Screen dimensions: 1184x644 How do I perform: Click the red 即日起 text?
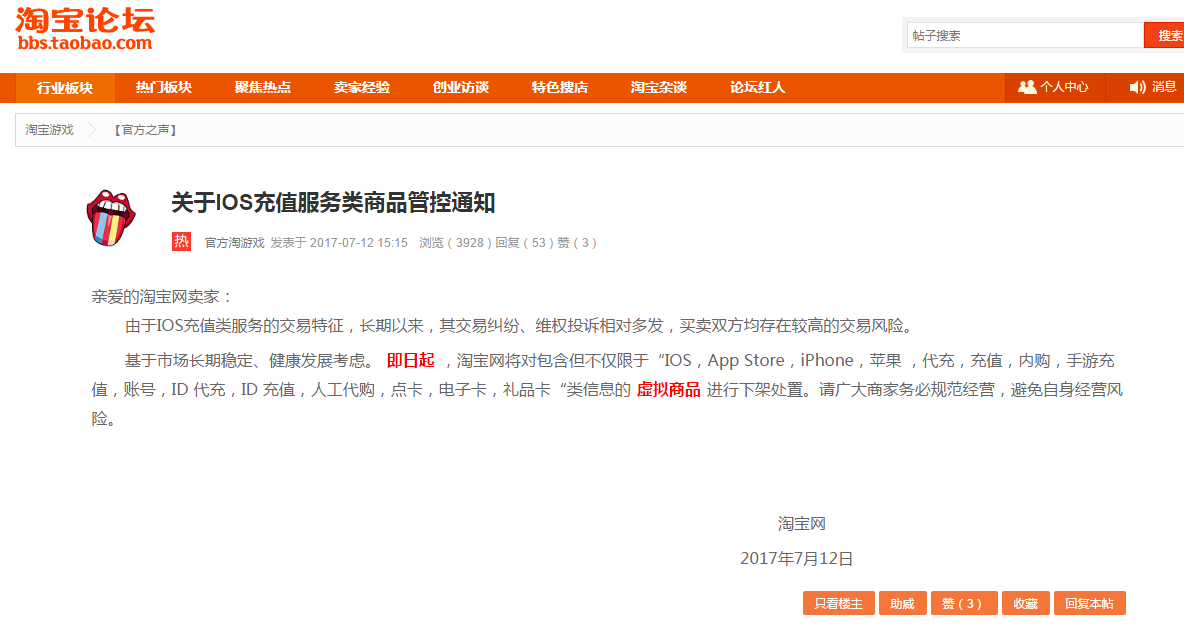pos(411,360)
